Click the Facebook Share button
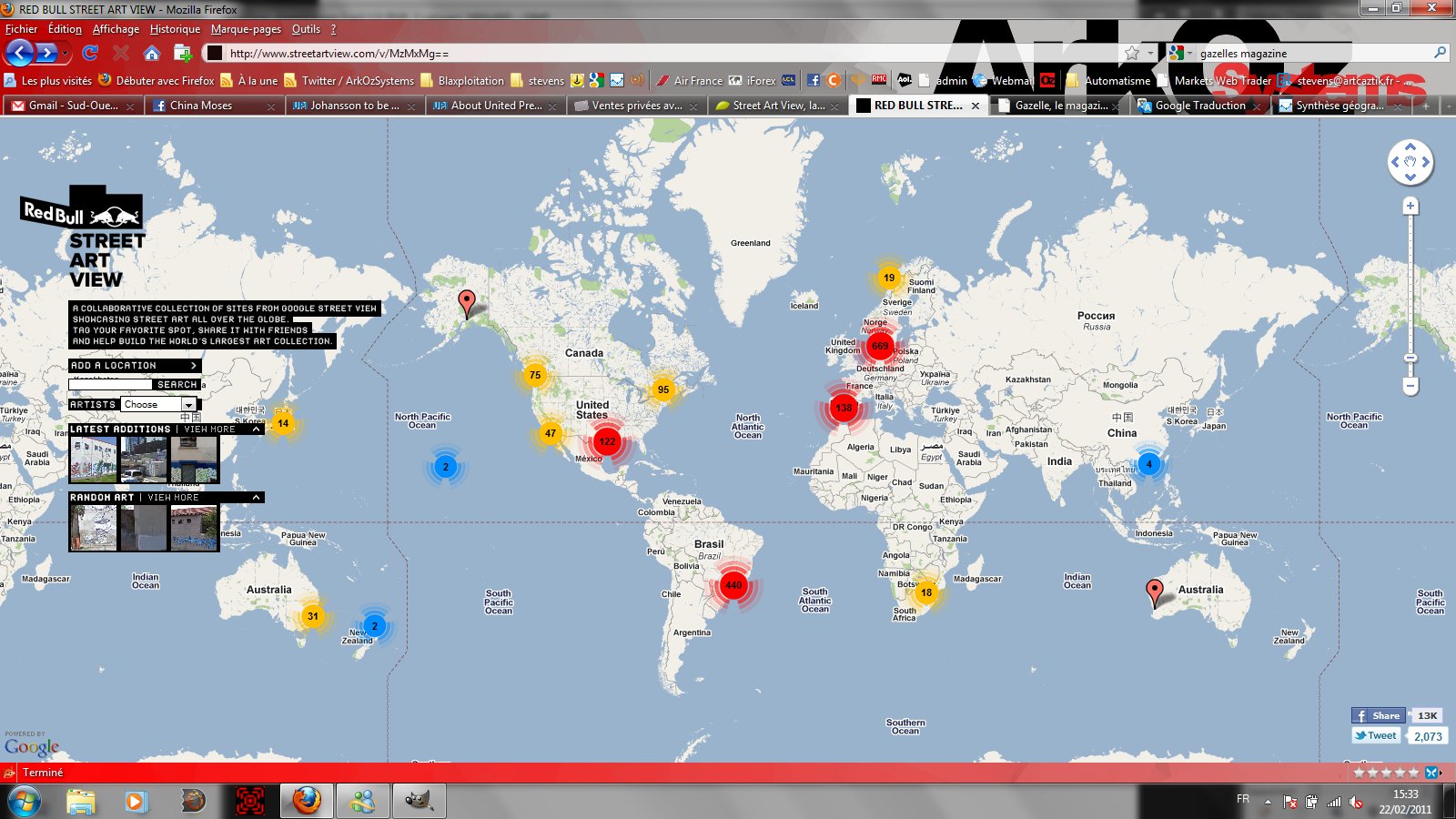The height and width of the screenshot is (819, 1456). (x=1379, y=715)
